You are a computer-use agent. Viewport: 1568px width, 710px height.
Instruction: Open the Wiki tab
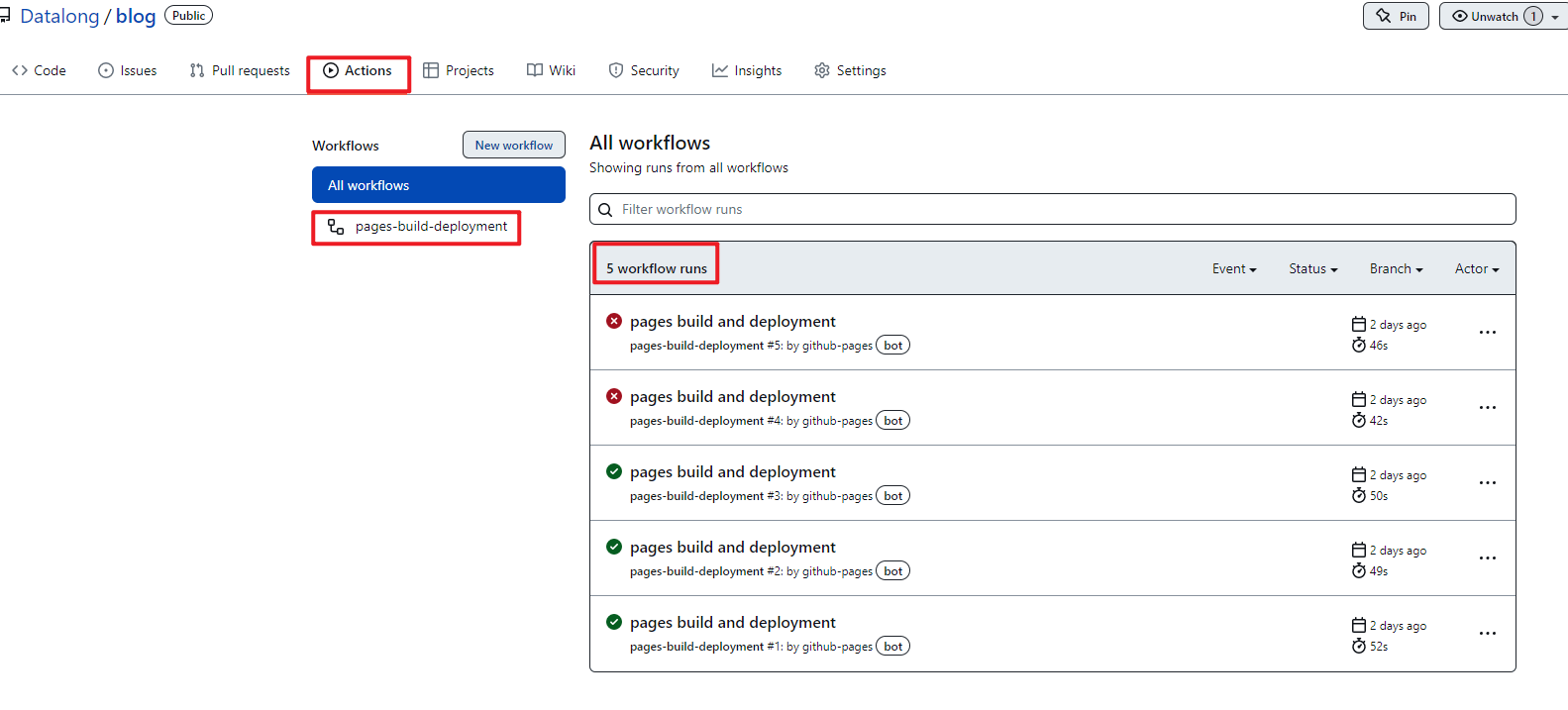tap(552, 71)
